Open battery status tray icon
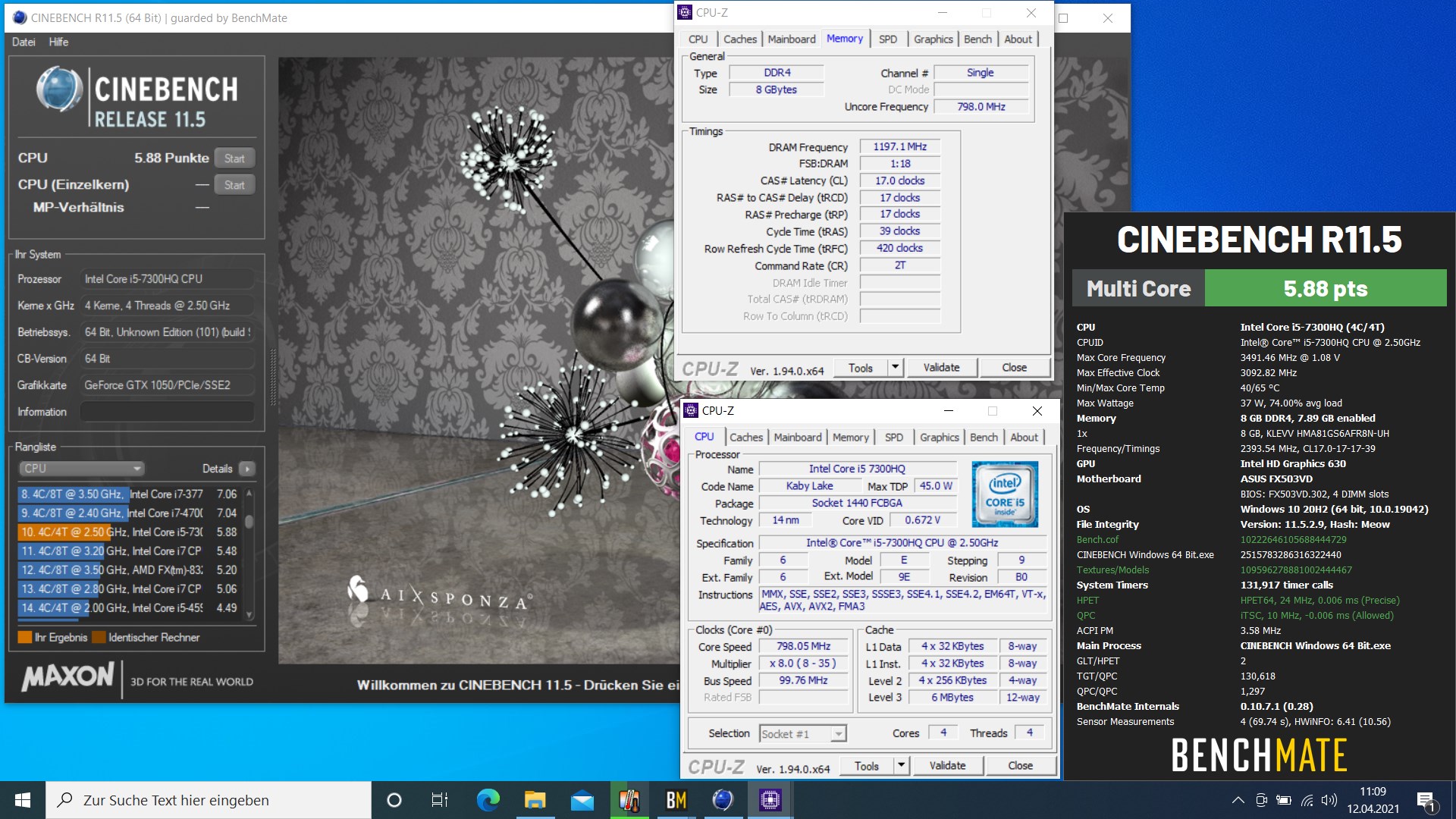The width and height of the screenshot is (1456, 819). click(x=1284, y=800)
